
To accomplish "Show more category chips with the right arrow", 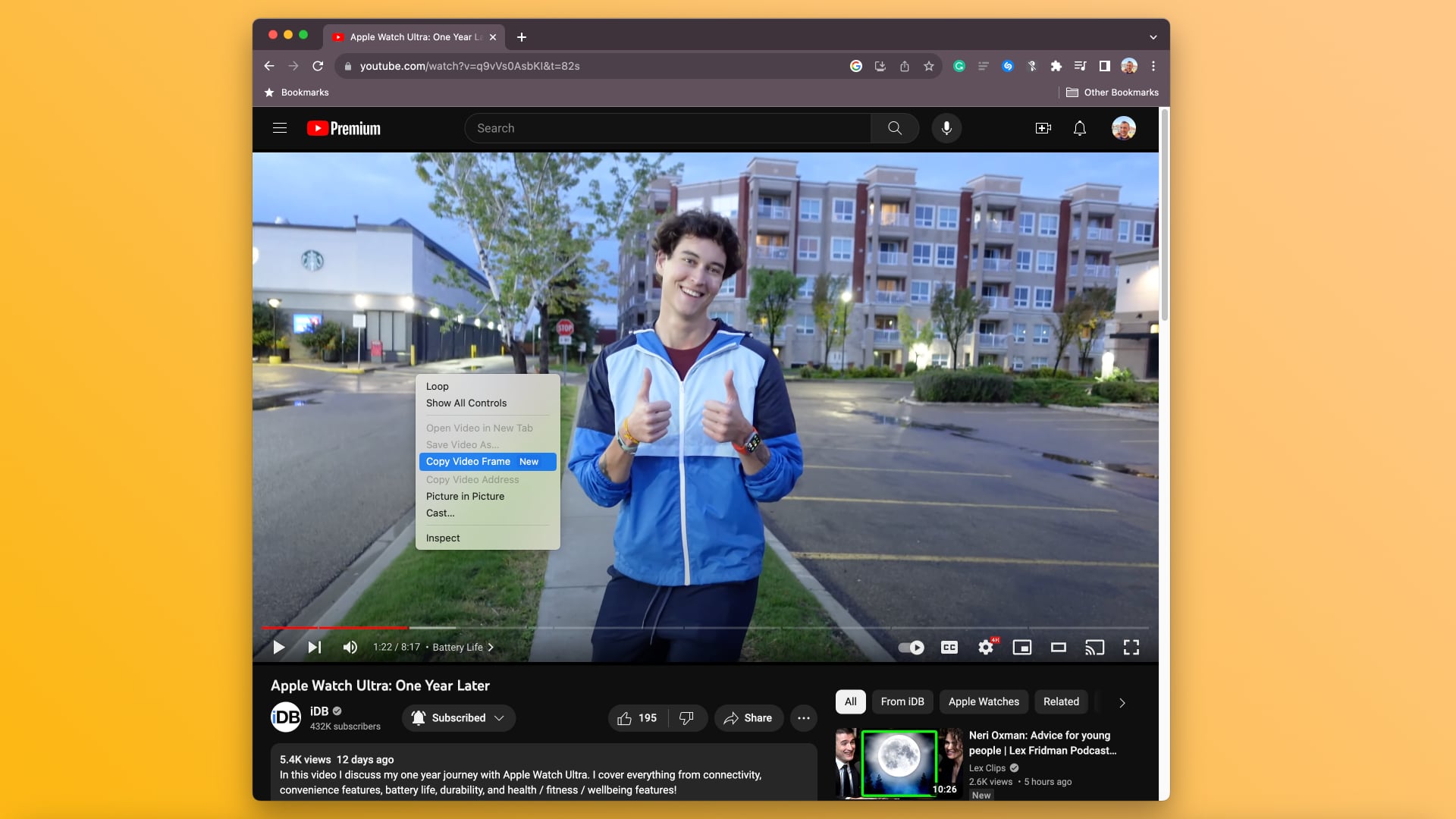I will [x=1122, y=702].
